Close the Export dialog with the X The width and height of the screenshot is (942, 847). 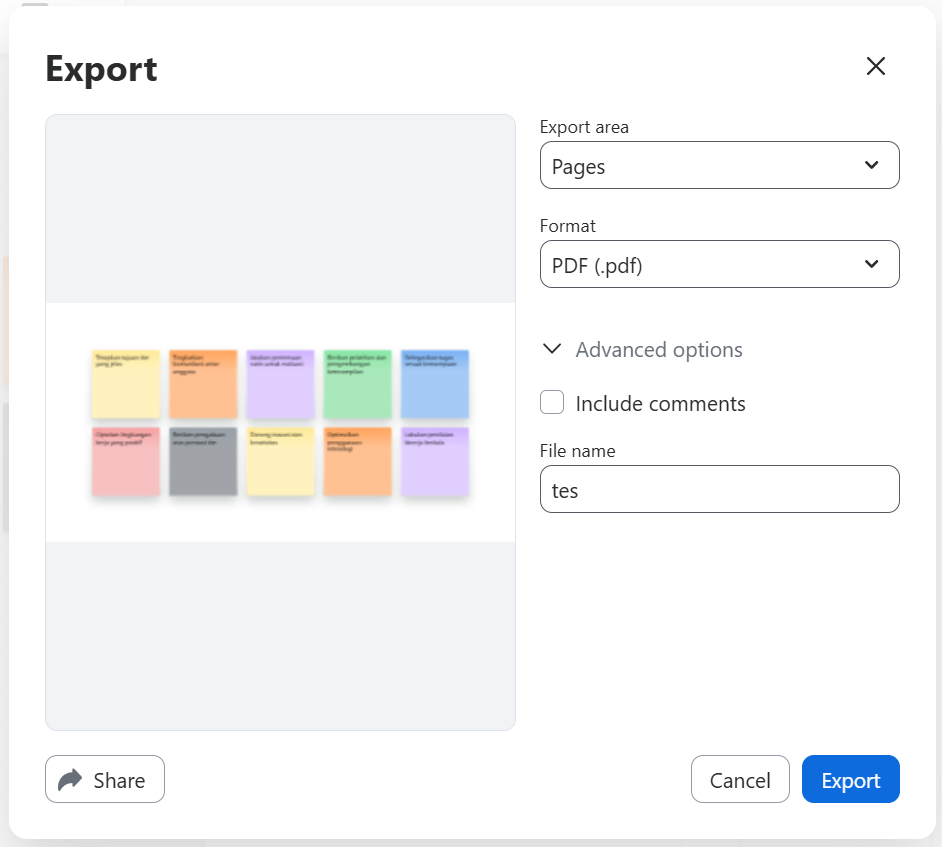pos(875,66)
